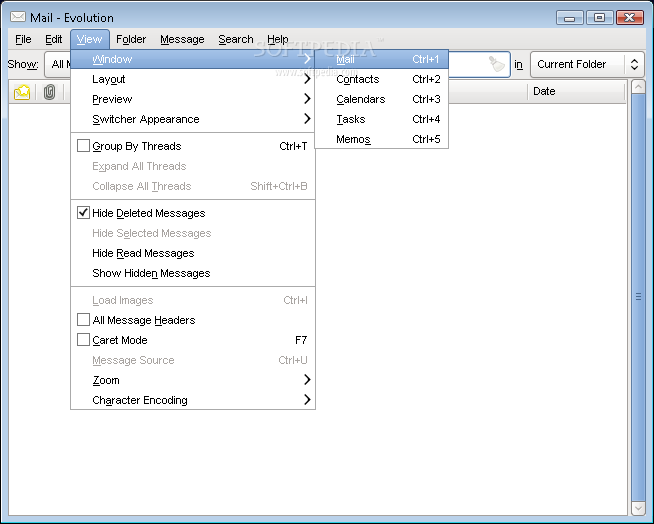Click the vertical scrollbar thumb

(638, 297)
